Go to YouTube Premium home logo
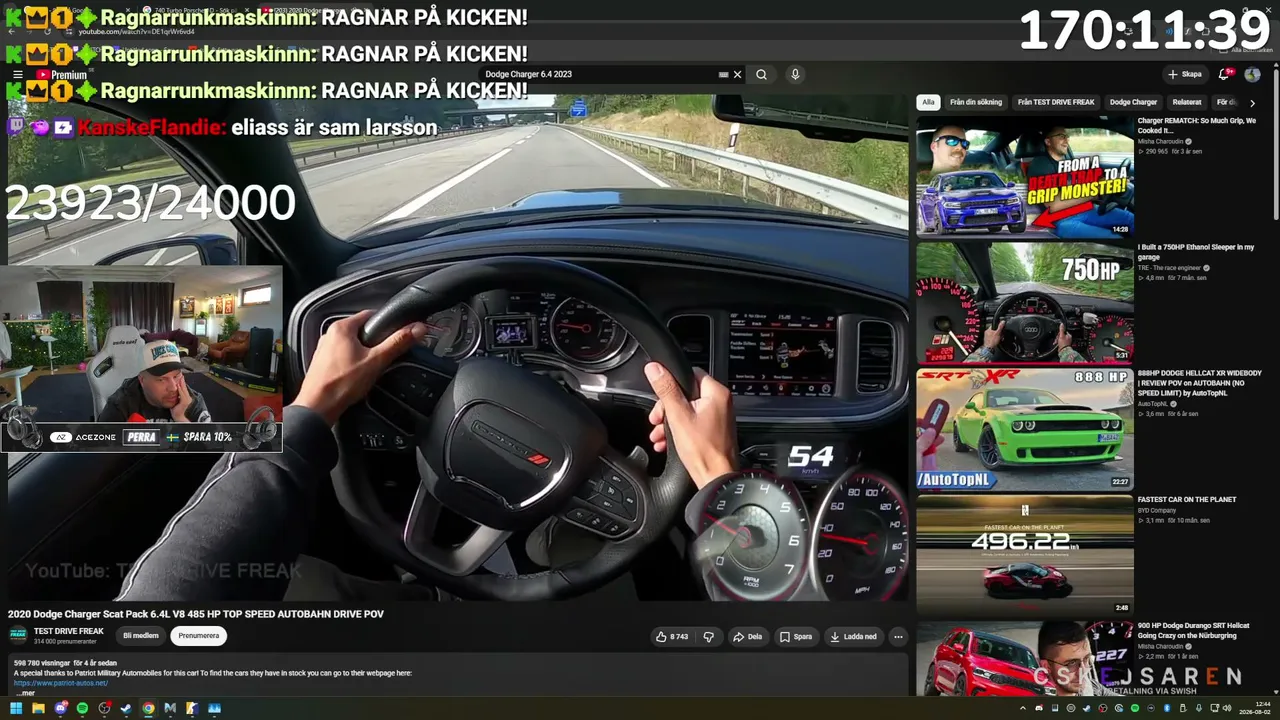1280x720 pixels. pyautogui.click(x=61, y=75)
